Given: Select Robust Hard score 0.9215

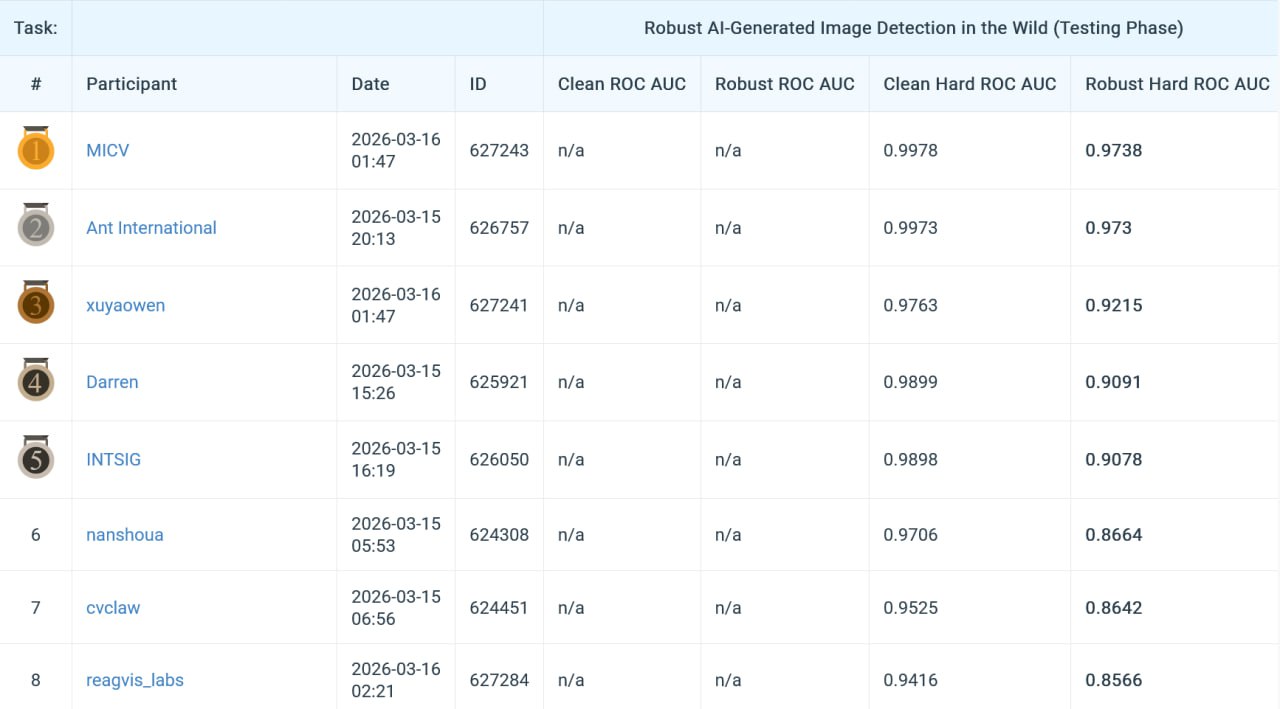Looking at the screenshot, I should [x=1114, y=305].
